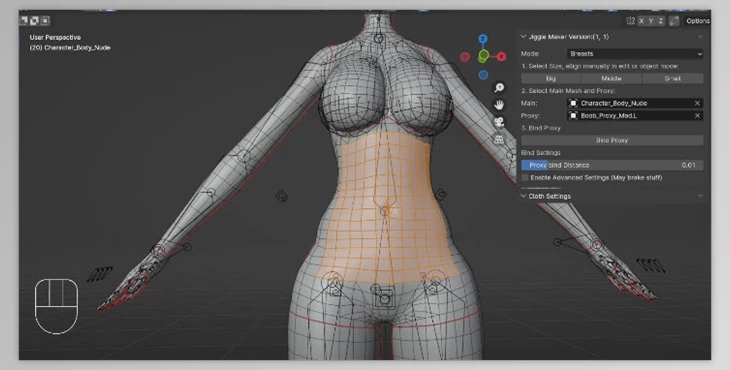730x370 pixels.
Task: Click the zoom magnifier viewport icon
Action: tap(499, 87)
